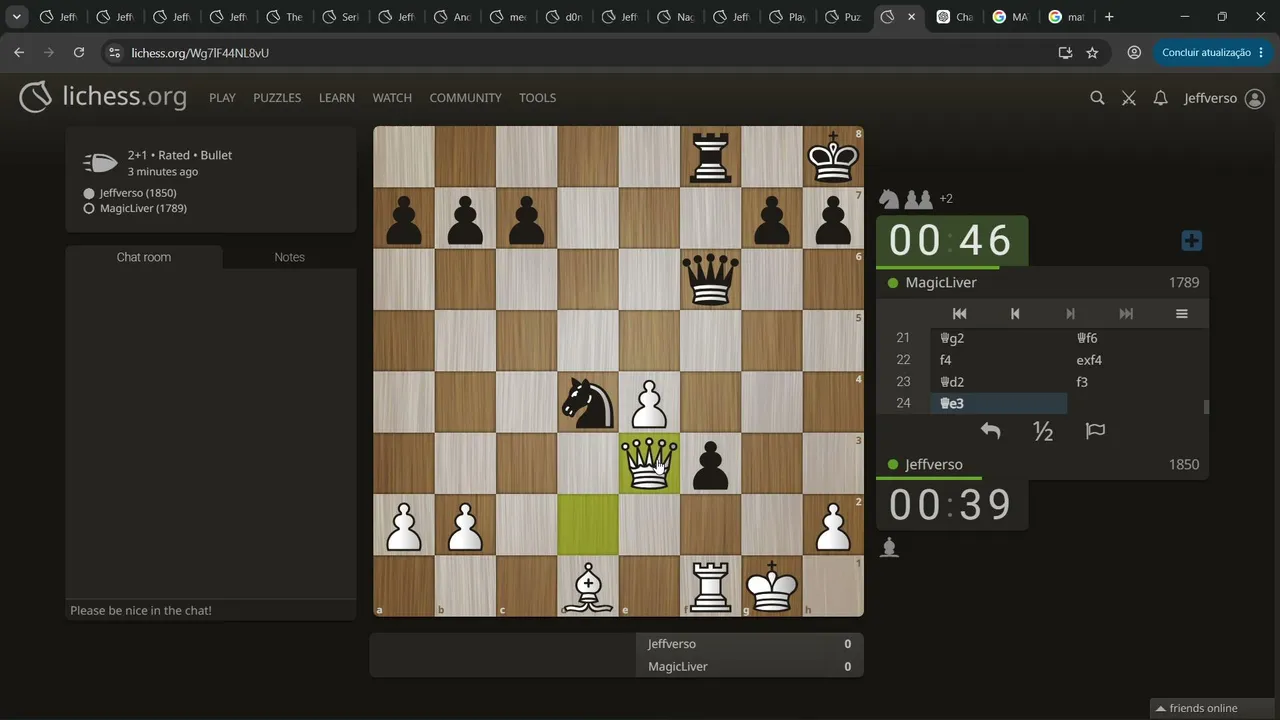Click Concluir atualização button

tap(1213, 52)
